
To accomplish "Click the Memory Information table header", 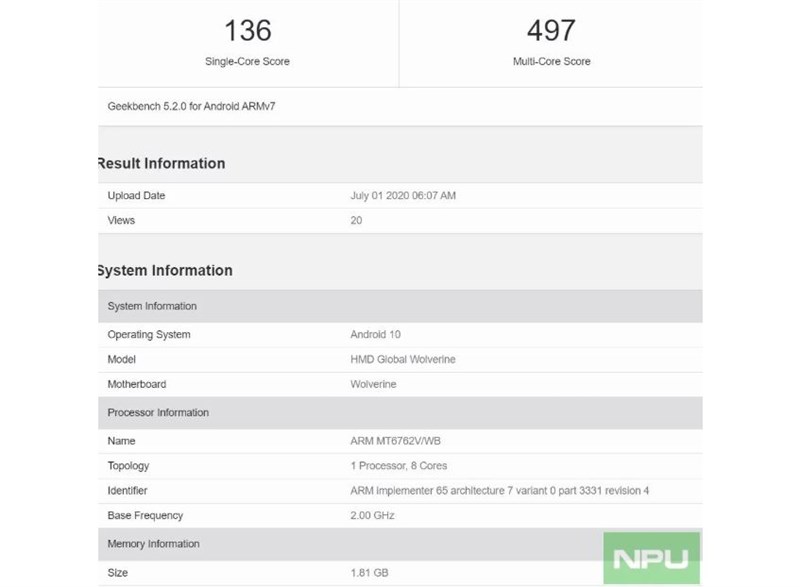I will click(x=400, y=544).
